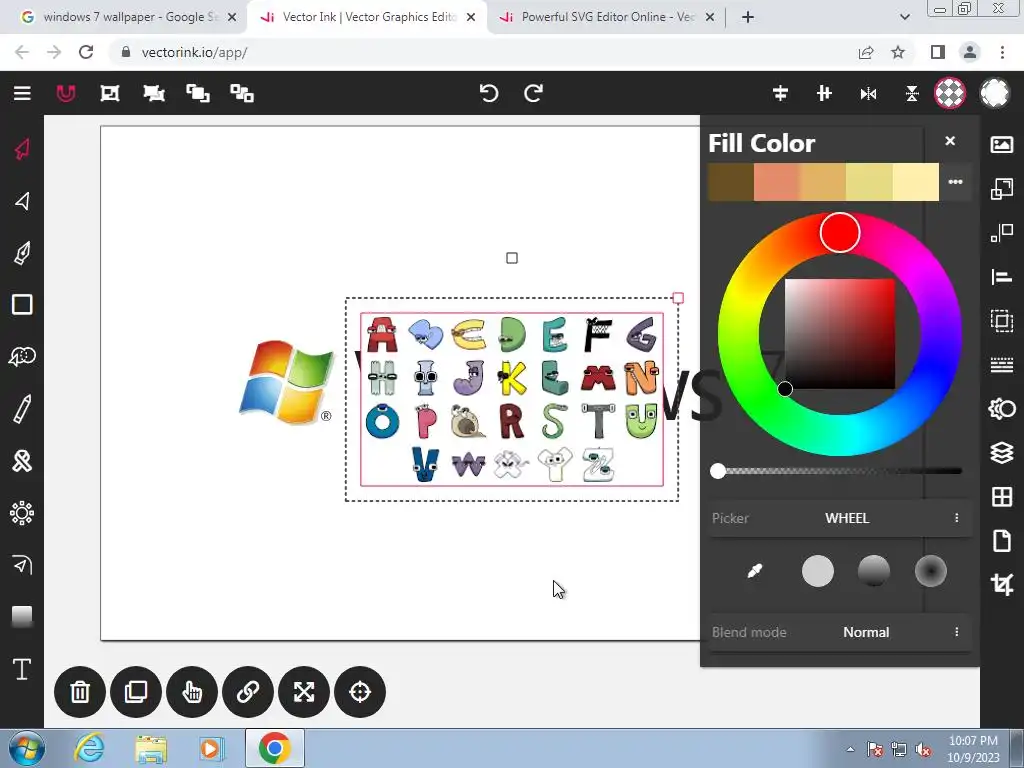1024x768 pixels.
Task: Open palette options three-dot menu
Action: (955, 182)
